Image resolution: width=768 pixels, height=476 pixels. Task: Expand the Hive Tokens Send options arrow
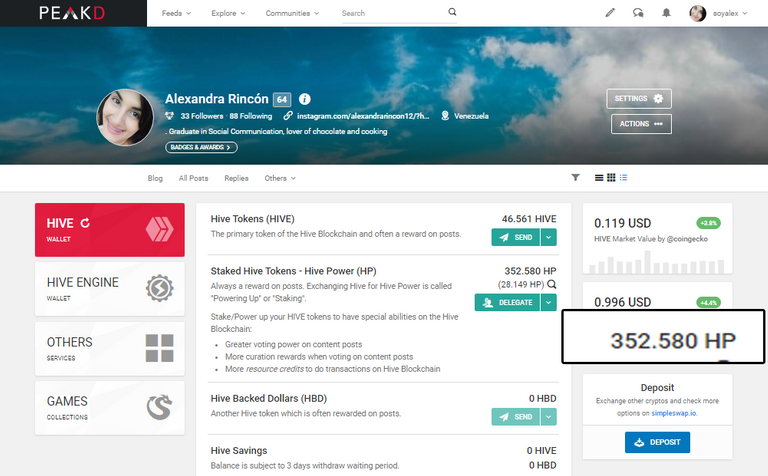549,237
